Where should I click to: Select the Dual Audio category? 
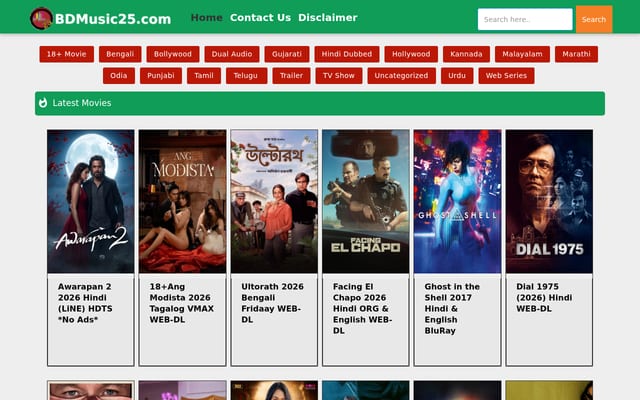(232, 54)
